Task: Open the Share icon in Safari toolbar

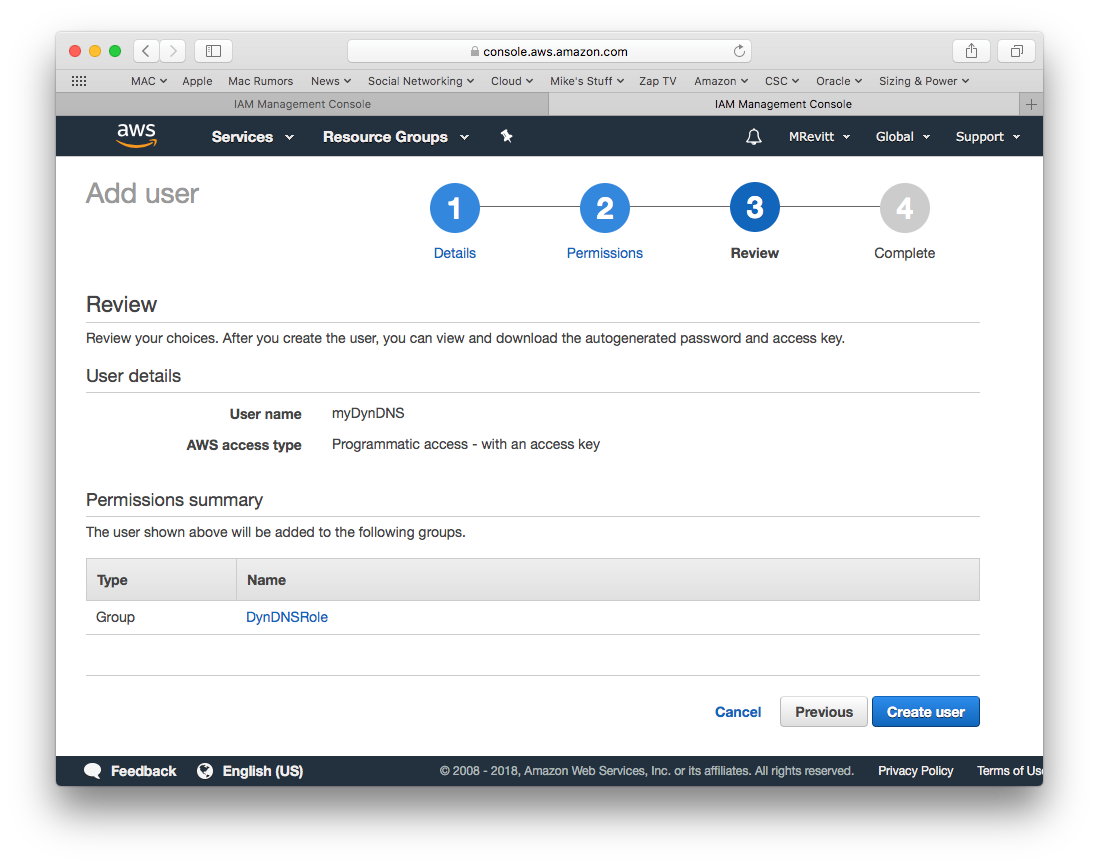Action: [x=971, y=51]
